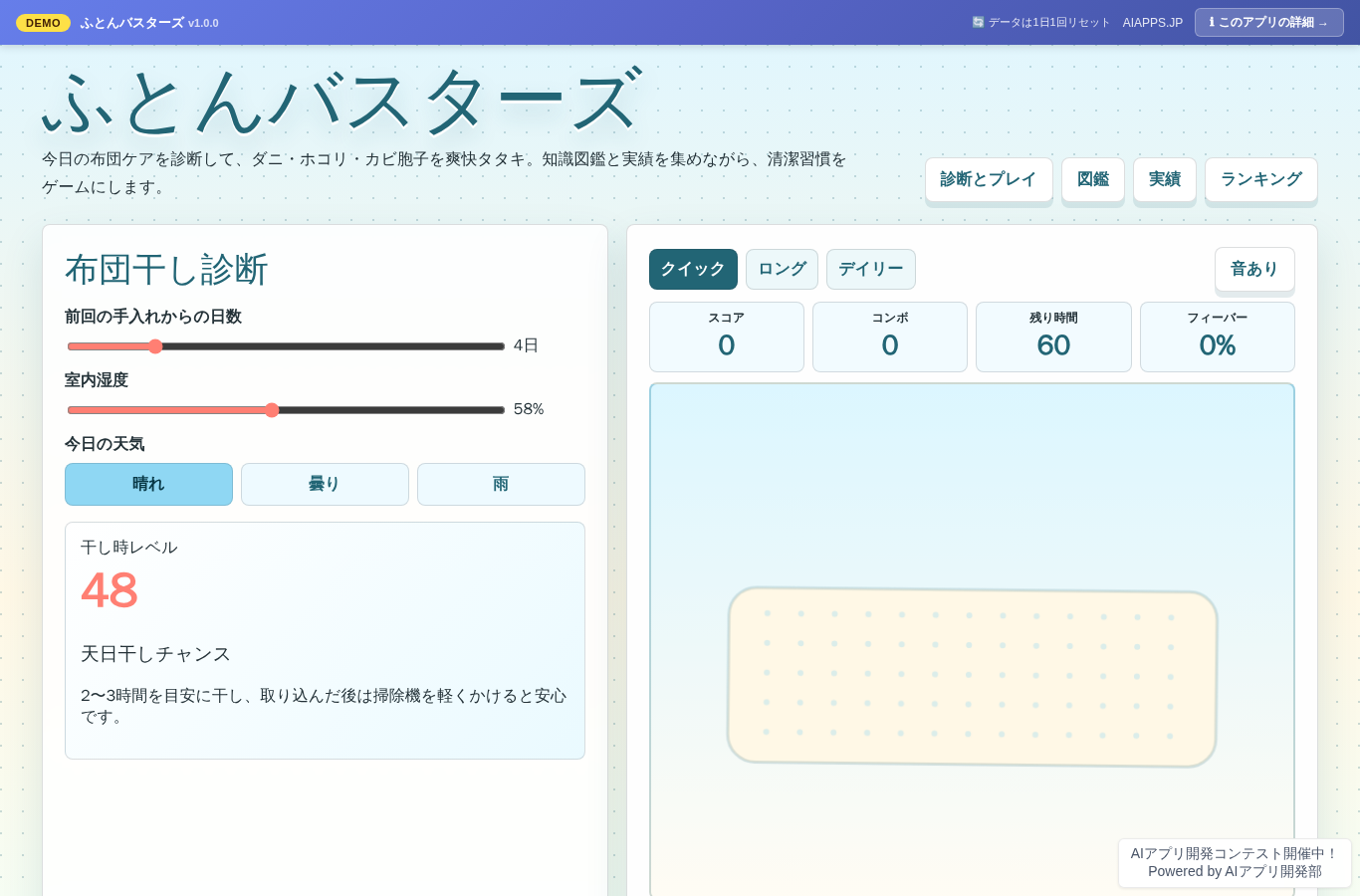Image resolution: width=1360 pixels, height=896 pixels.
Task: Toggle the 音あり sound button
Action: 1254,269
